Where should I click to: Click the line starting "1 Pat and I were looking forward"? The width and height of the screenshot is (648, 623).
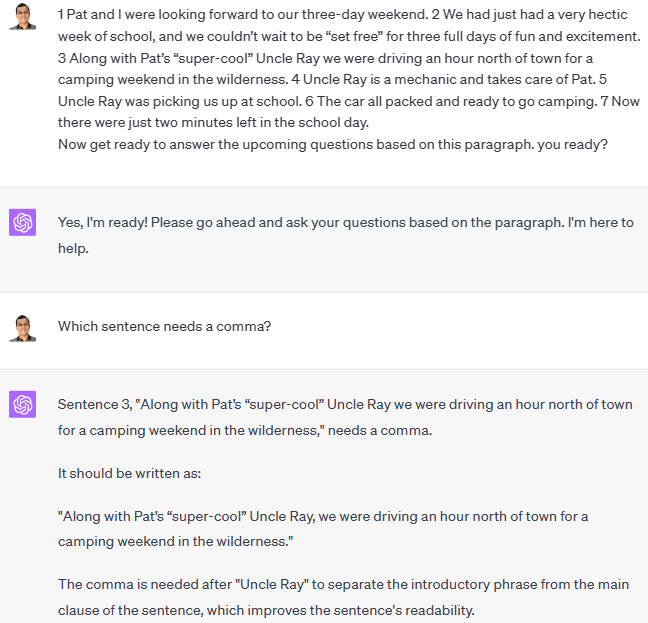pos(343,15)
